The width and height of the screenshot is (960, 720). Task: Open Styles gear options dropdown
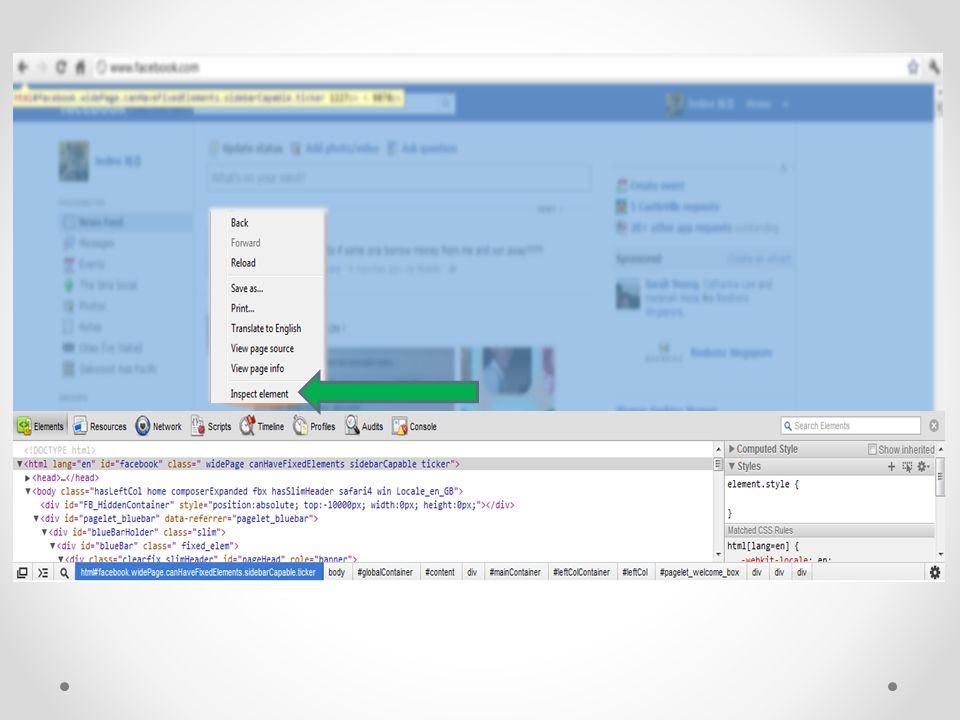[x=923, y=467]
